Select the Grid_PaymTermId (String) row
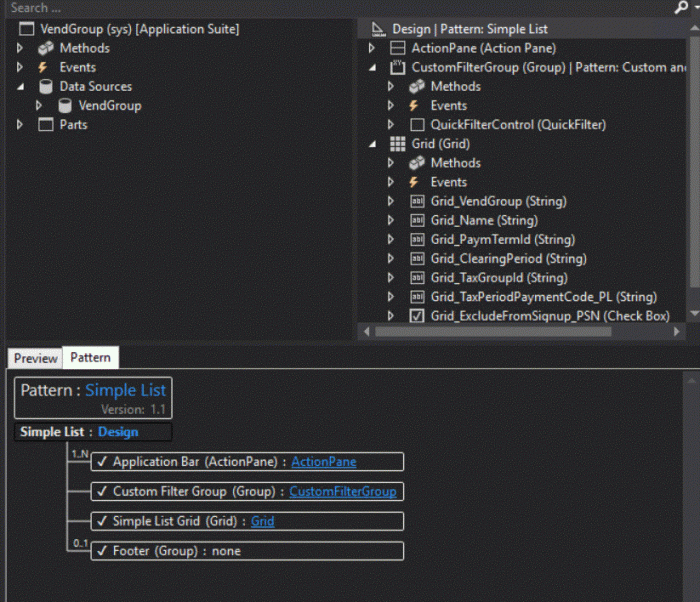The width and height of the screenshot is (700, 602). tap(503, 240)
